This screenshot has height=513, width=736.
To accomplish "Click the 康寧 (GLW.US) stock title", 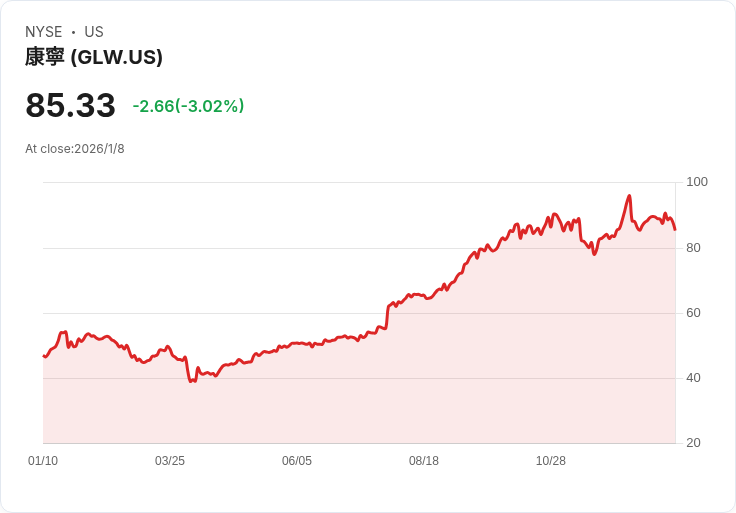I will [x=94, y=57].
